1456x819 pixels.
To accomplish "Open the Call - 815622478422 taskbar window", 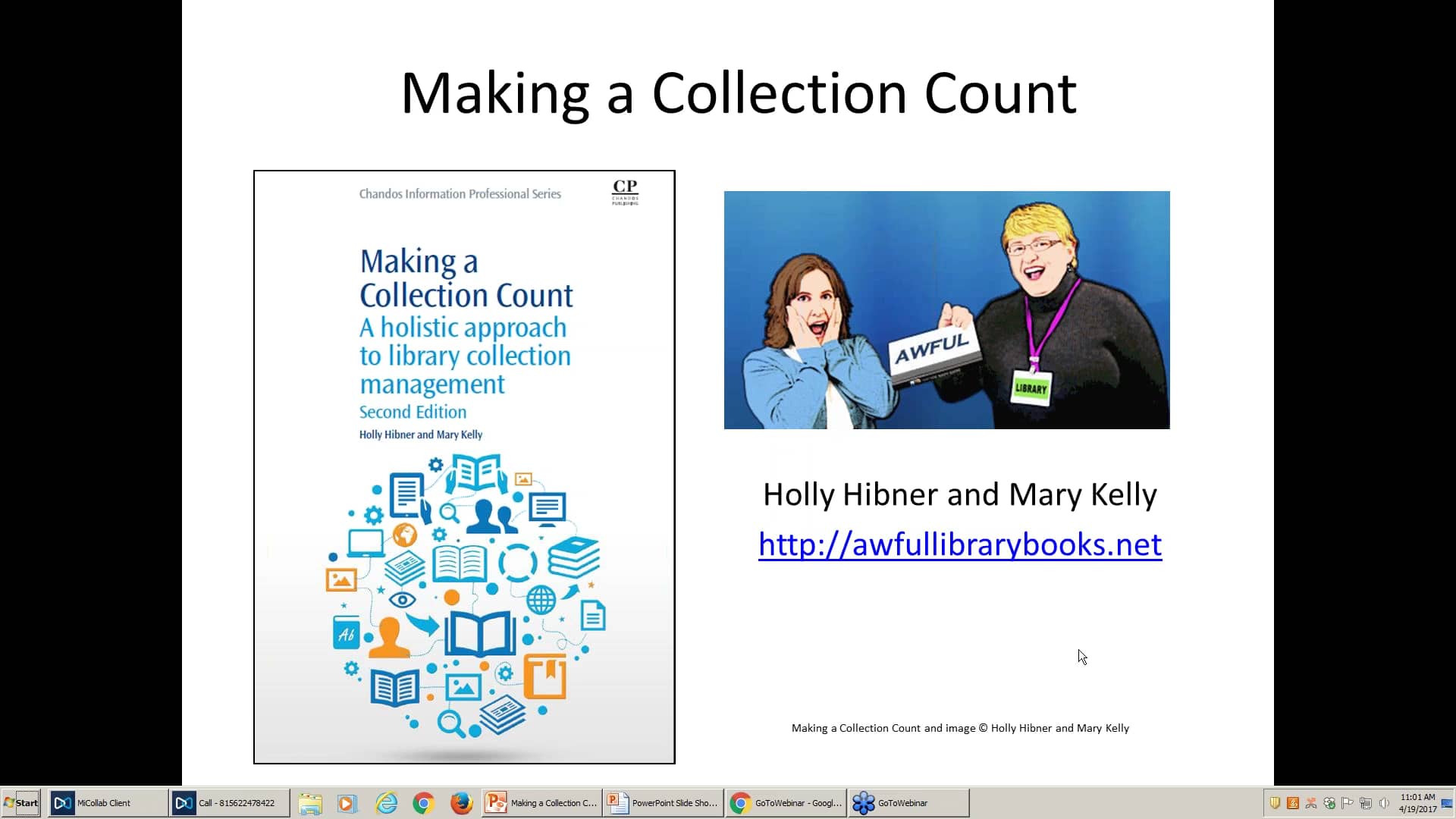I will tap(230, 802).
